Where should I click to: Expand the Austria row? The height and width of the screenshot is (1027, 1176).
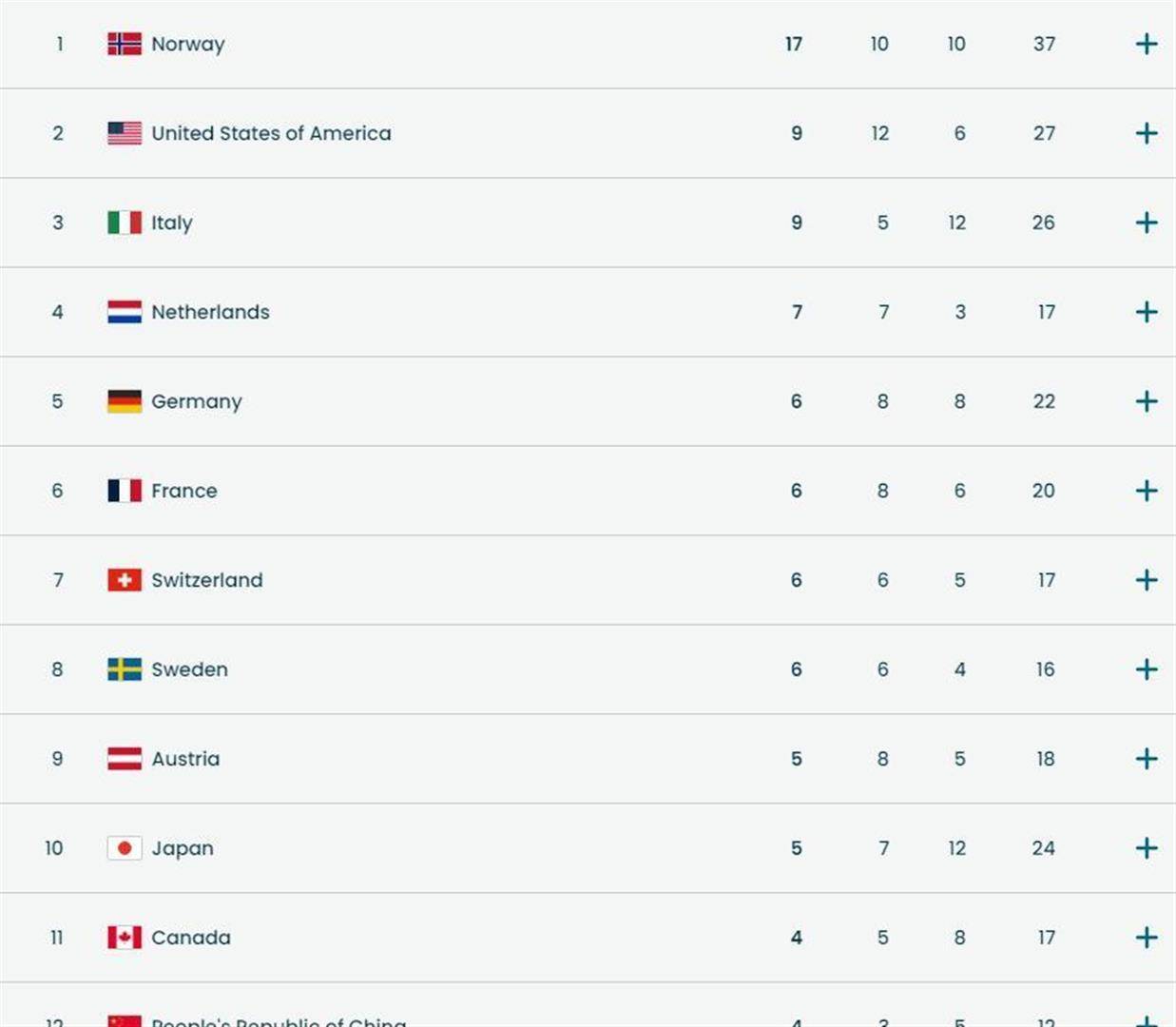[x=1147, y=759]
